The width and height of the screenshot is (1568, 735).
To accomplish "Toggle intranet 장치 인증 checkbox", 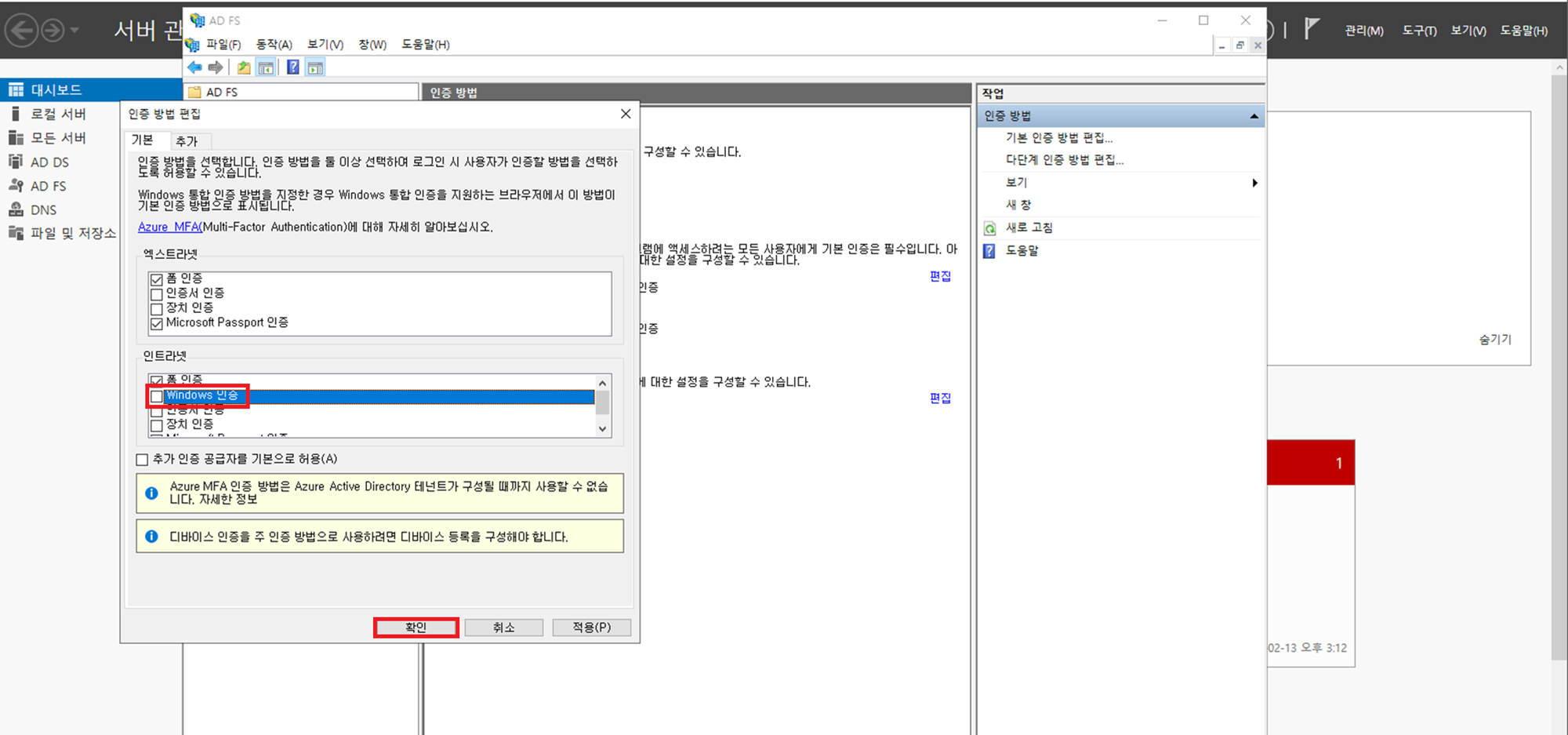I will tap(157, 425).
